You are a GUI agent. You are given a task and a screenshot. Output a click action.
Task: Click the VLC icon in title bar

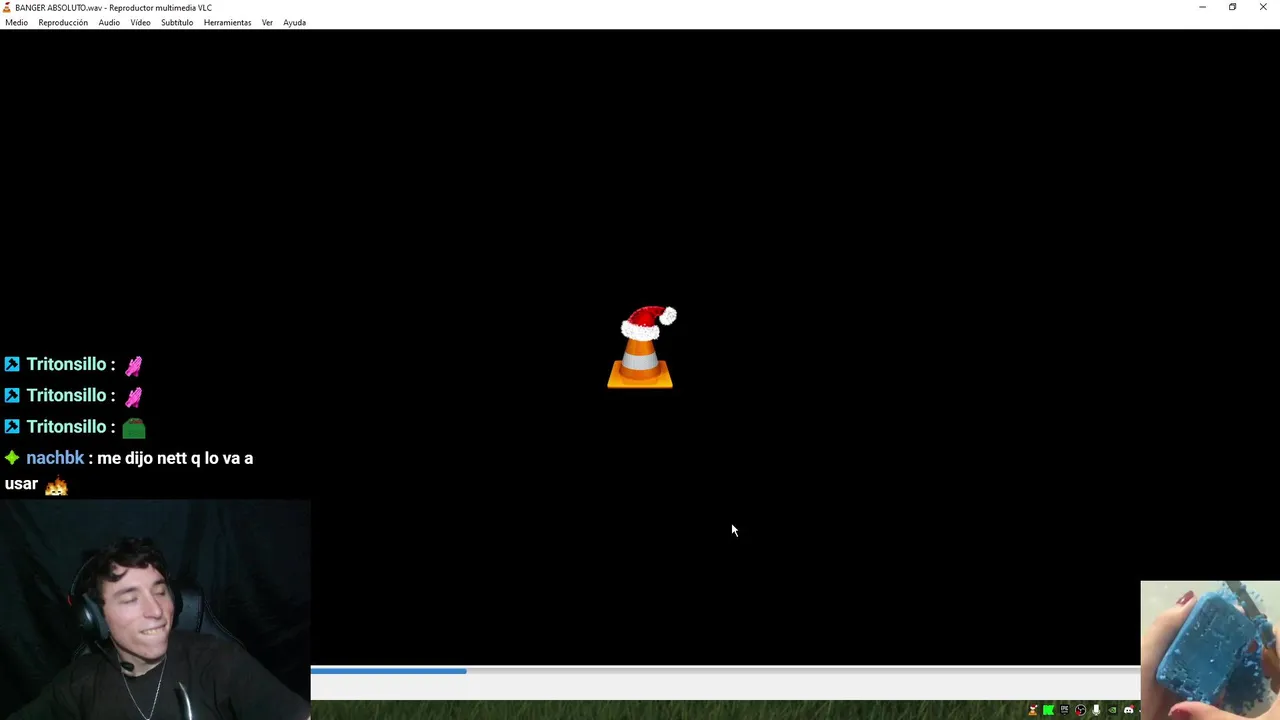coord(7,7)
